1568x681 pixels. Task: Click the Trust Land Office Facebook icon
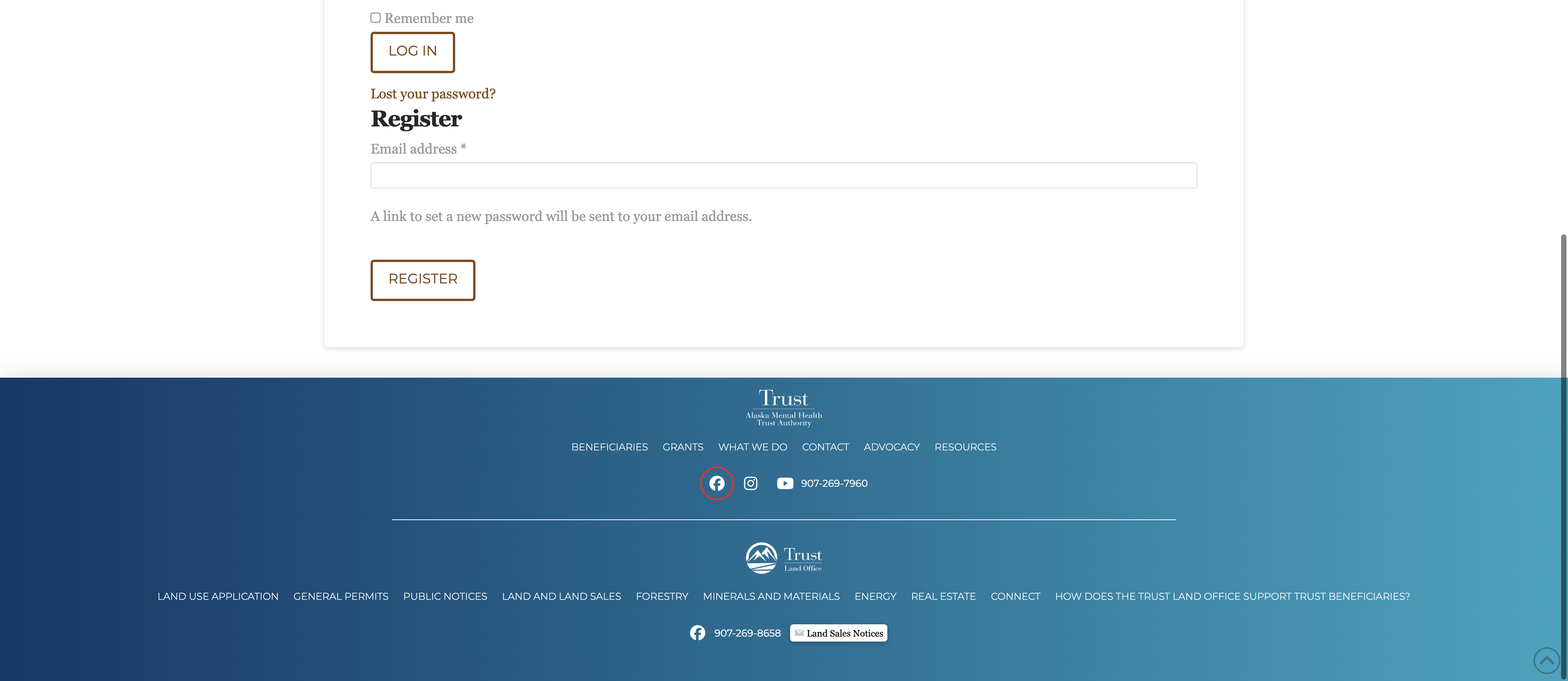click(697, 633)
